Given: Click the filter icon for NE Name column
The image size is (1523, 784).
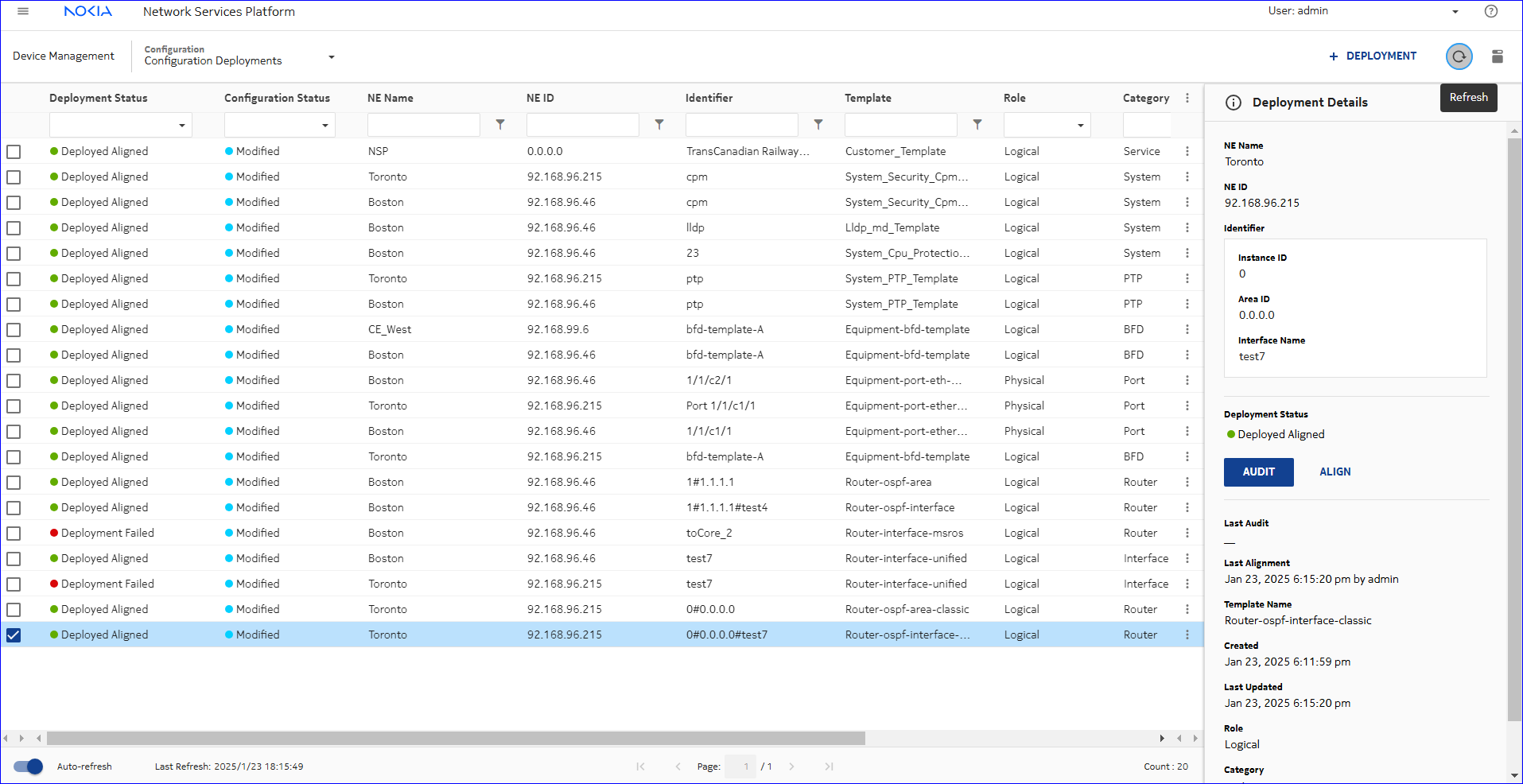Looking at the screenshot, I should click(500, 125).
